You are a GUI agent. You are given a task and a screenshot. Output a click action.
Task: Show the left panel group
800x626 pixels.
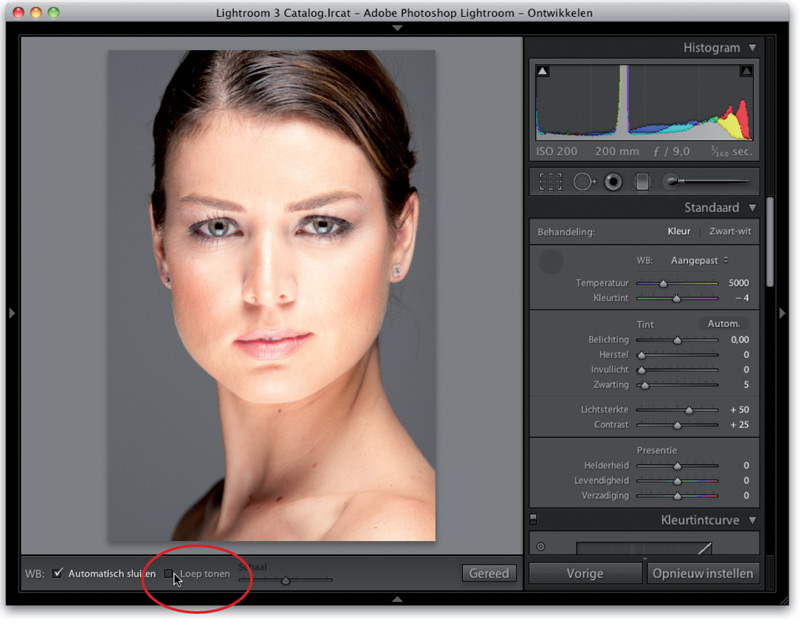[x=12, y=313]
